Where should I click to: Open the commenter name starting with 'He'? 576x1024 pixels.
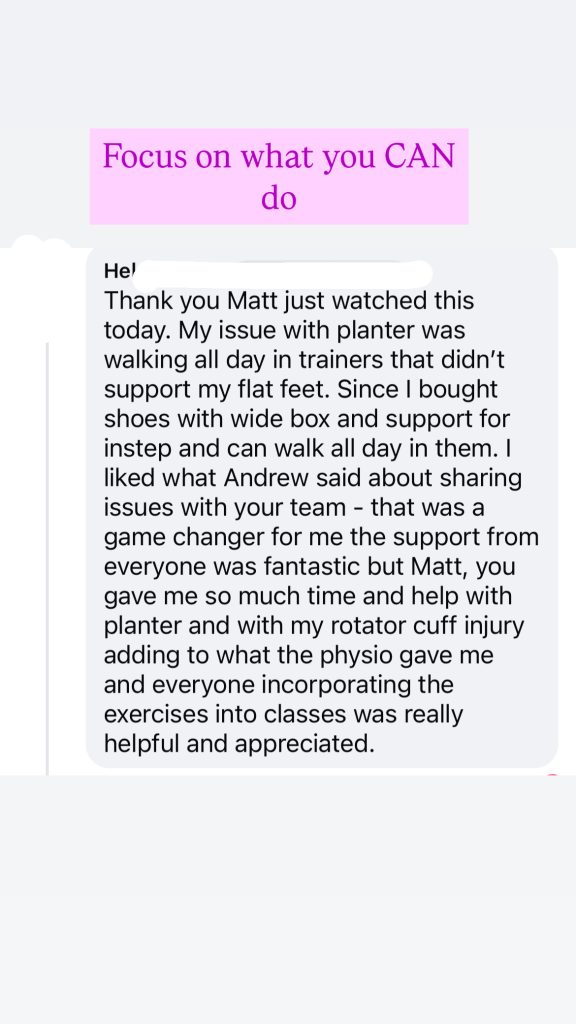(x=118, y=271)
